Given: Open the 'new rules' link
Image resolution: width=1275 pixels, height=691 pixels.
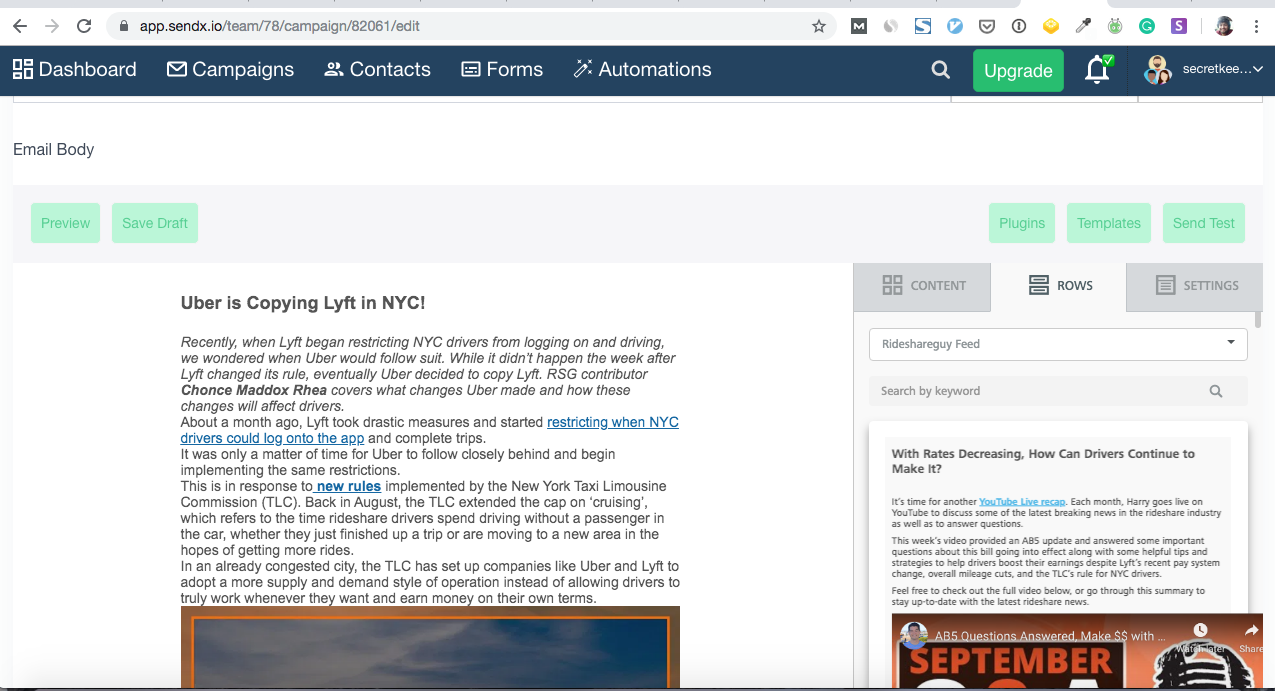Looking at the screenshot, I should 347,486.
